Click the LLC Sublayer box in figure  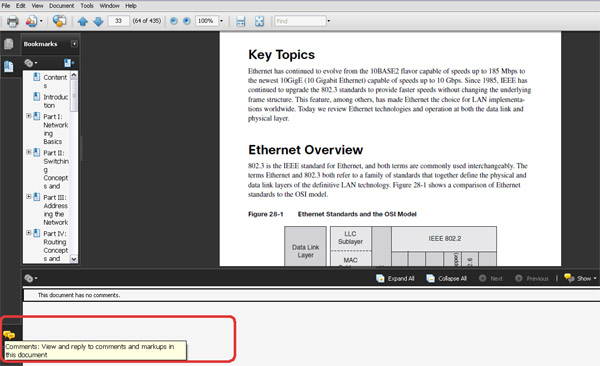[351, 238]
